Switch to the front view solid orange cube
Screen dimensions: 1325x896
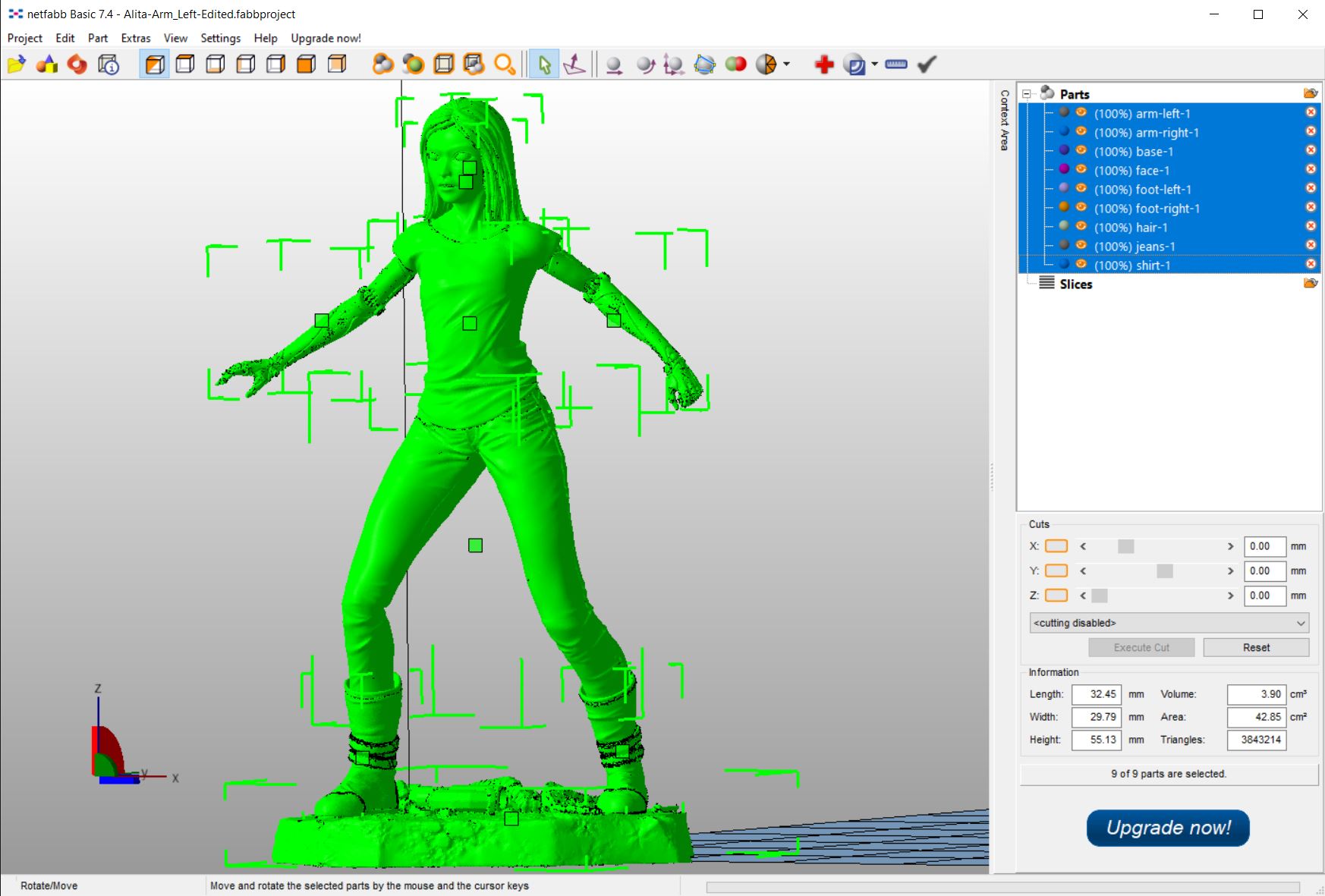coord(307,64)
